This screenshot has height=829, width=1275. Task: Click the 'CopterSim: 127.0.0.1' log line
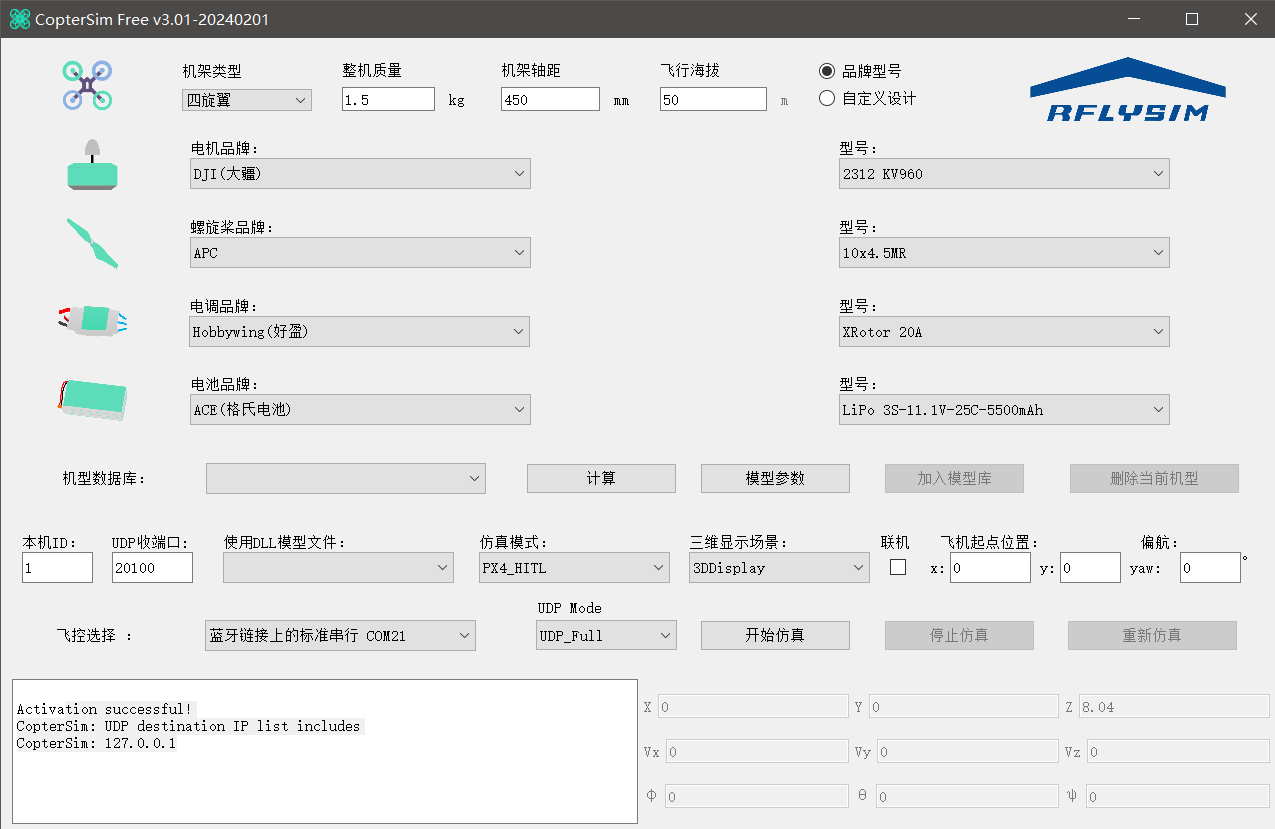[x=96, y=743]
